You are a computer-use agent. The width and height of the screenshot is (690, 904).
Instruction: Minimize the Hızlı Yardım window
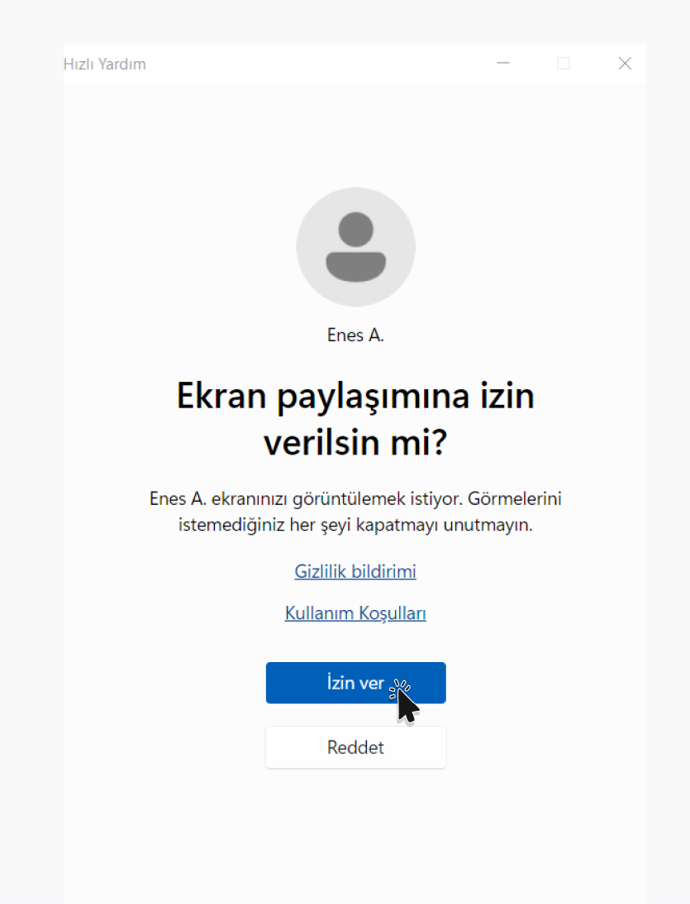tap(503, 63)
